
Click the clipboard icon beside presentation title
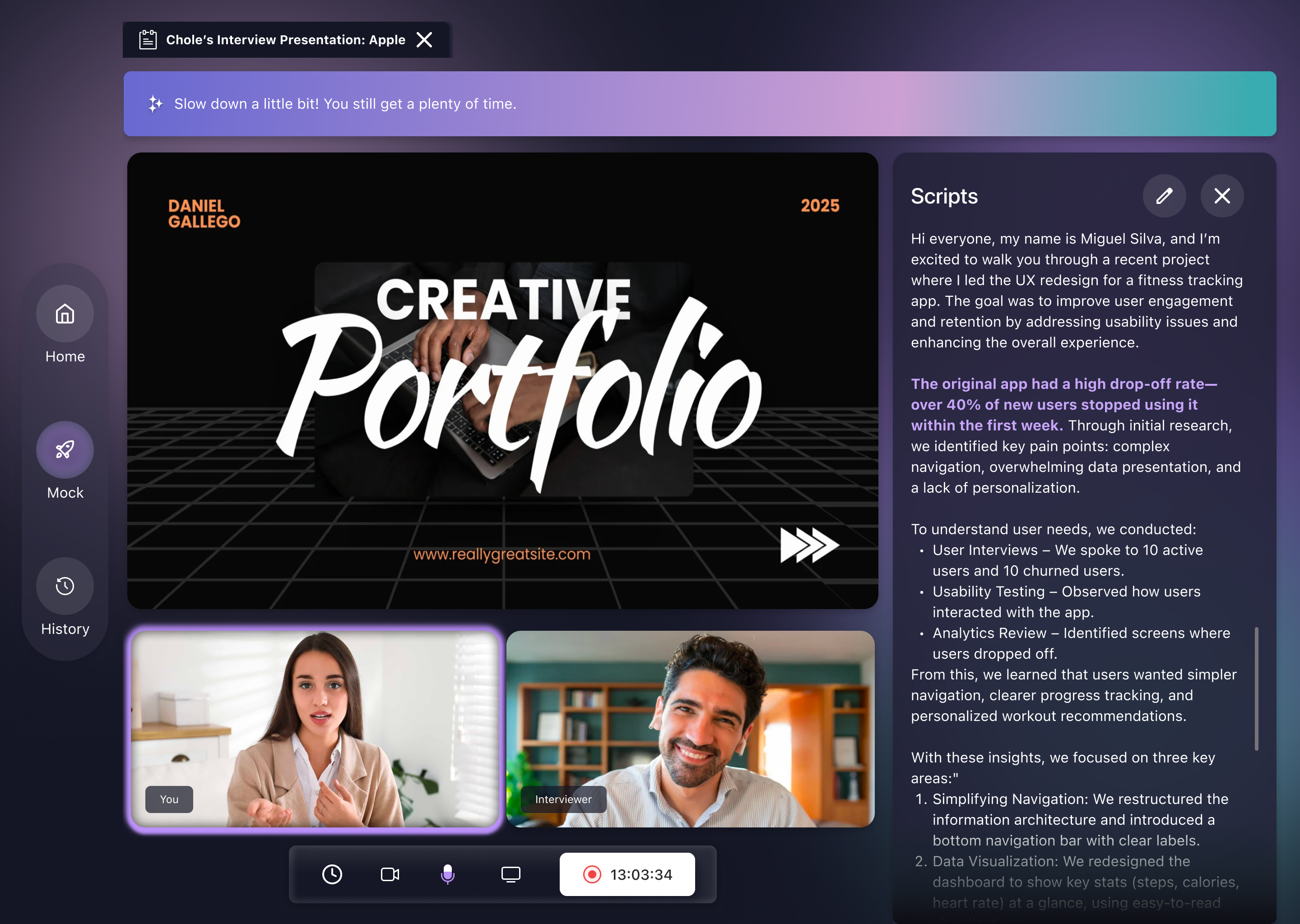[148, 40]
